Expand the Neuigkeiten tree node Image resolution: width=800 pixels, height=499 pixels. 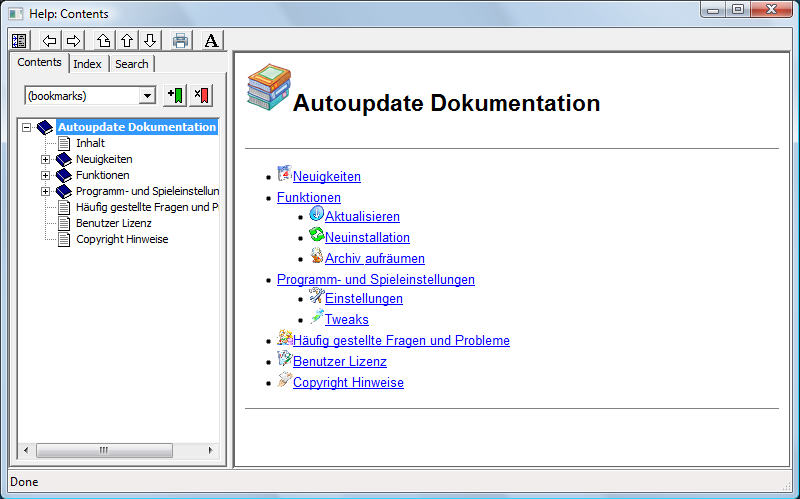click(45, 159)
